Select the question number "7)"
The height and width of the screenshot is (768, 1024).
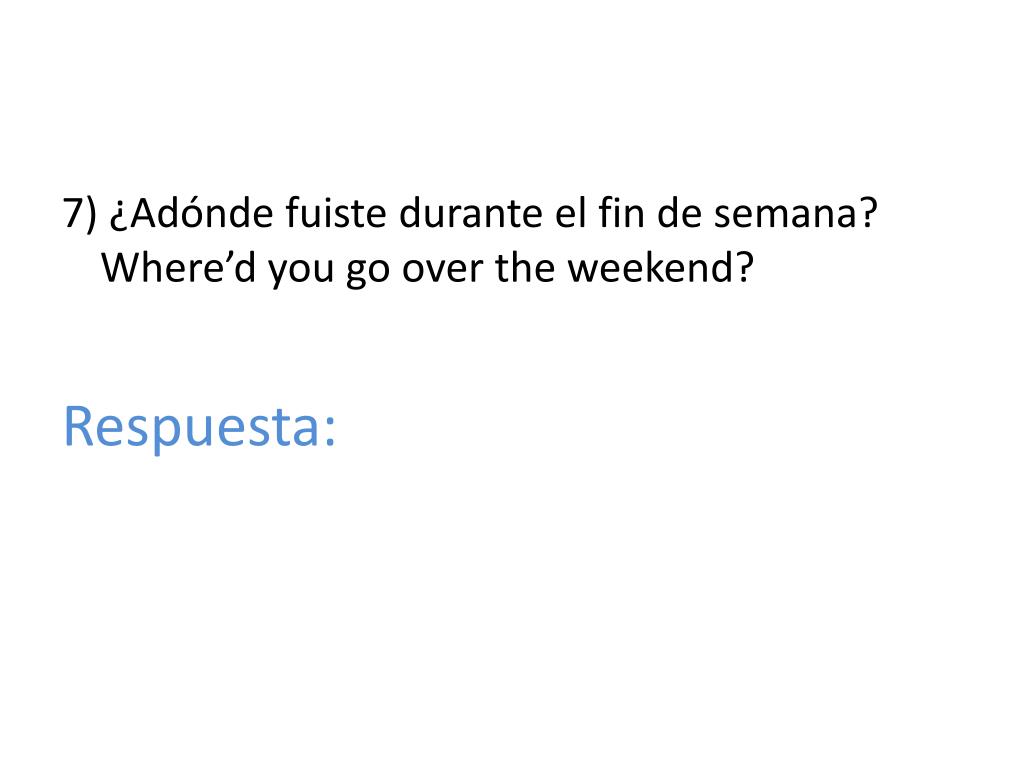point(80,213)
